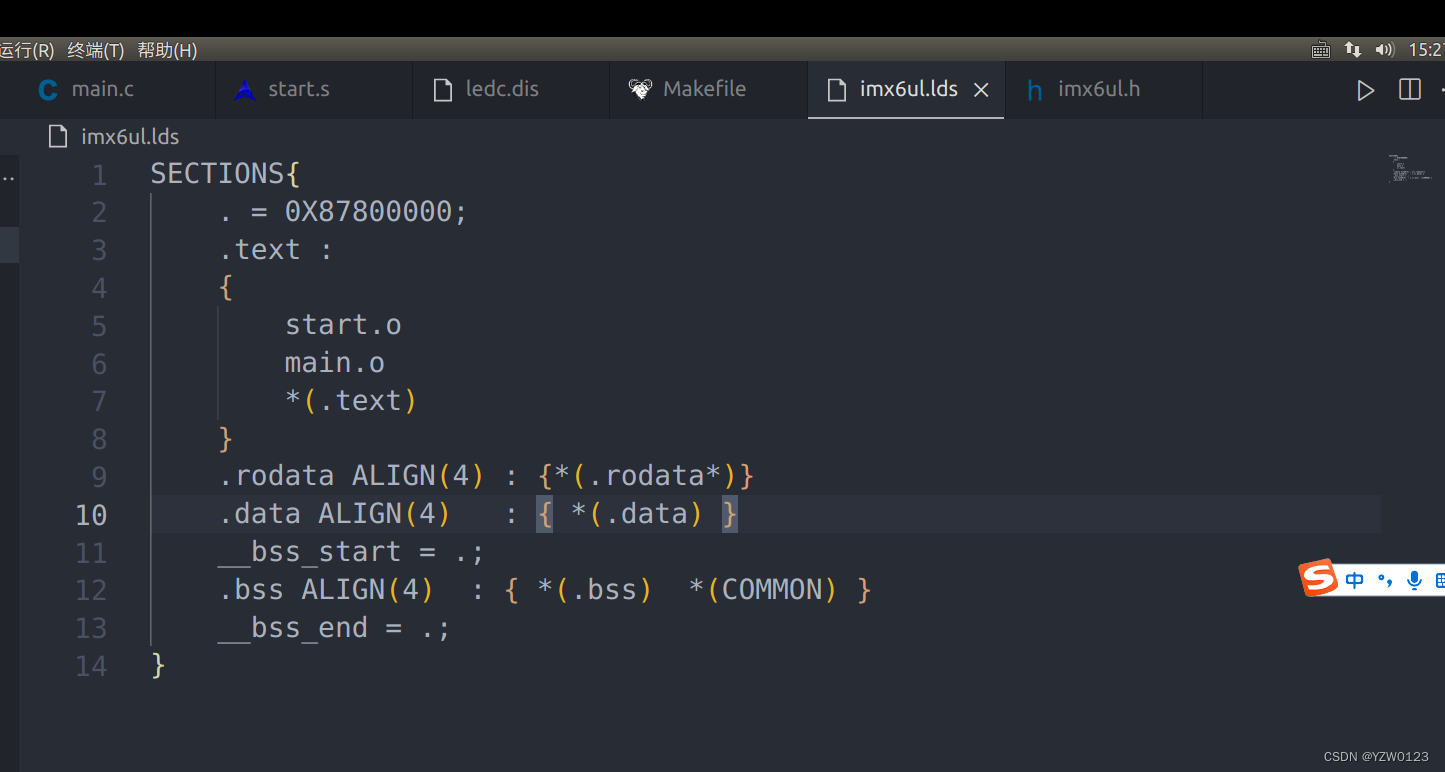Image resolution: width=1445 pixels, height=772 pixels.
Task: Click the Sogou microphone voice input icon
Action: [1414, 580]
